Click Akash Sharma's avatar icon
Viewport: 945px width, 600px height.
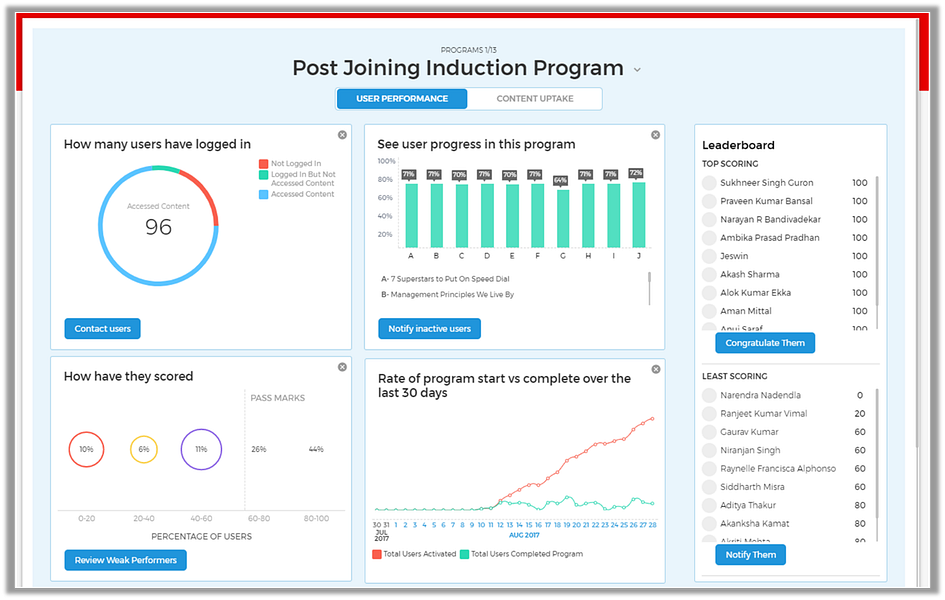(709, 275)
